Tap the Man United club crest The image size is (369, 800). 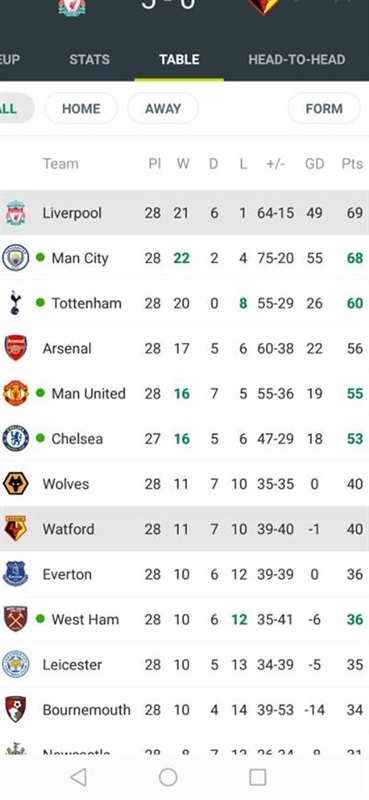coord(16,393)
